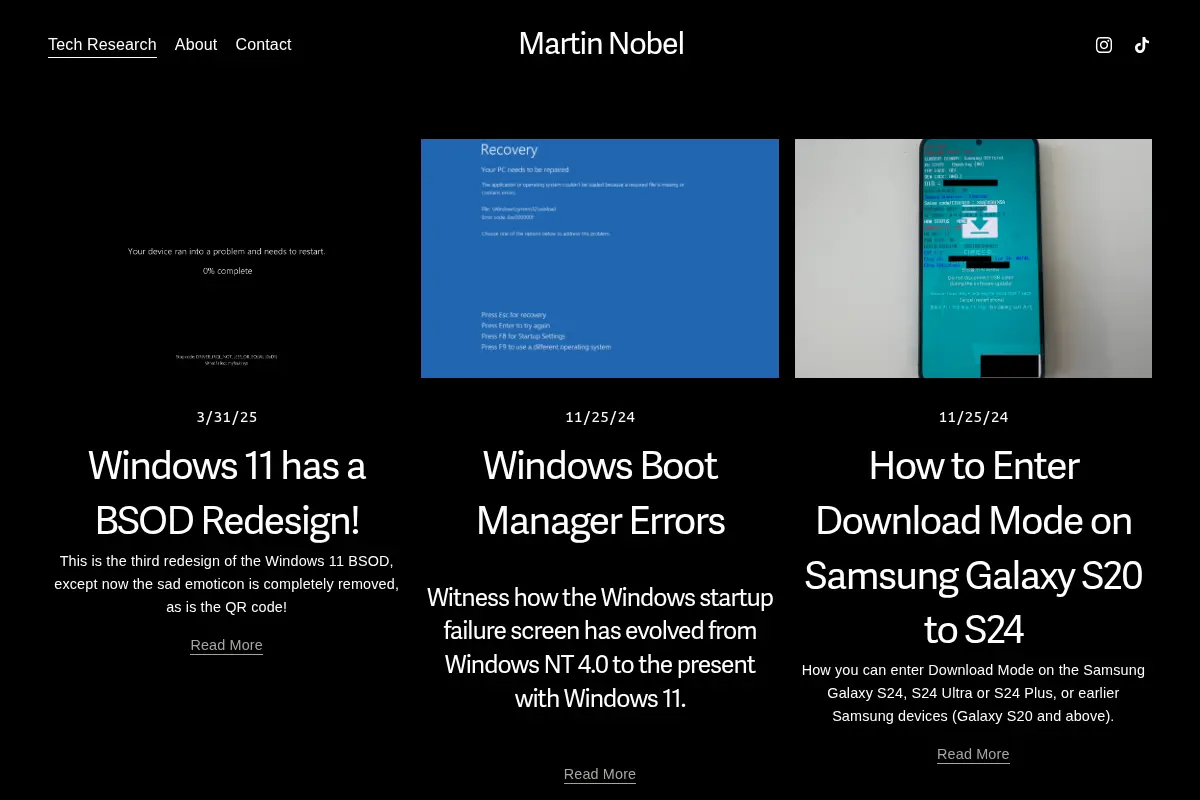Open the Instagram profile icon
The width and height of the screenshot is (1200, 800).
coord(1104,45)
